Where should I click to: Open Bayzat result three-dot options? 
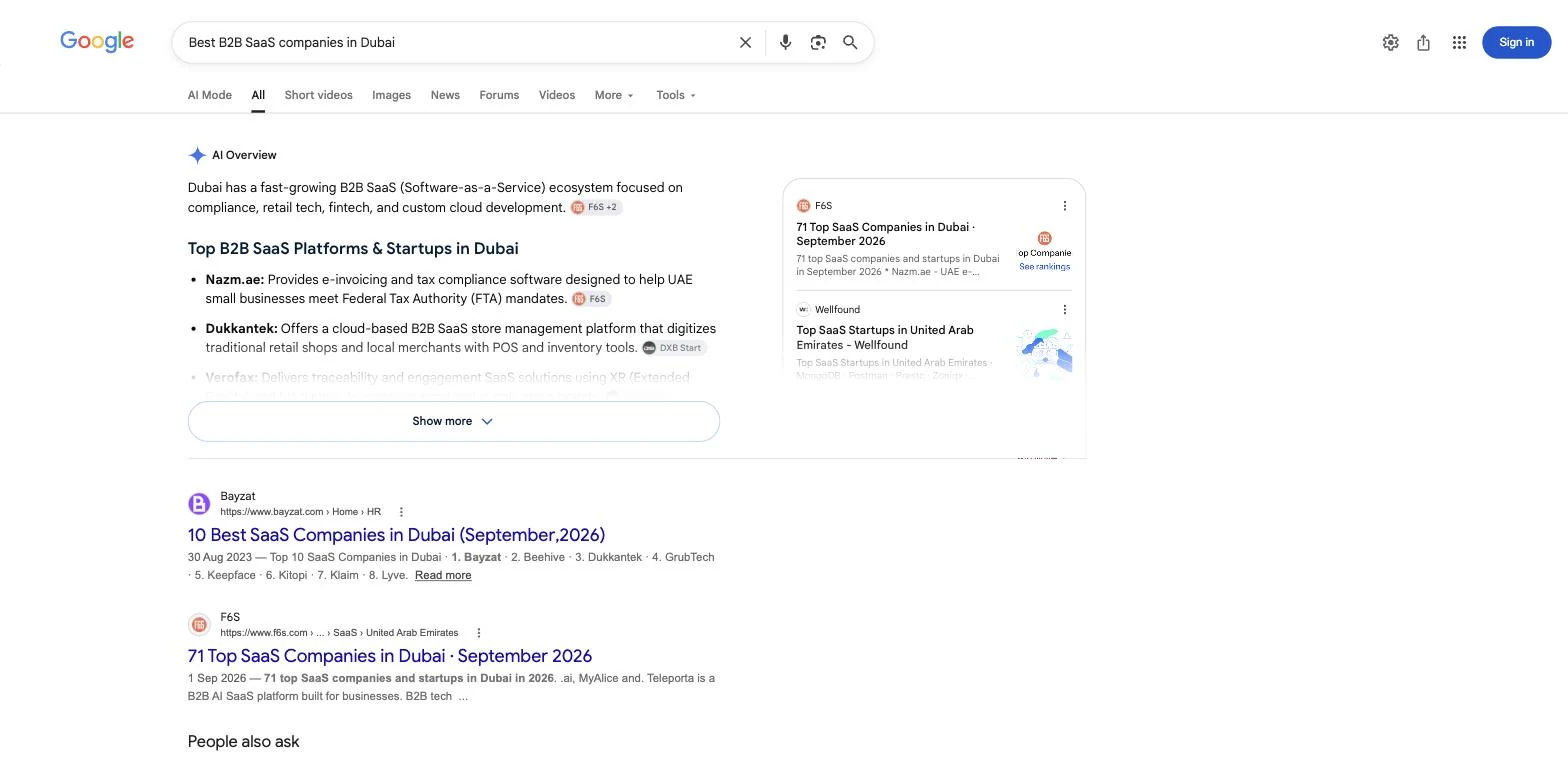click(401, 512)
